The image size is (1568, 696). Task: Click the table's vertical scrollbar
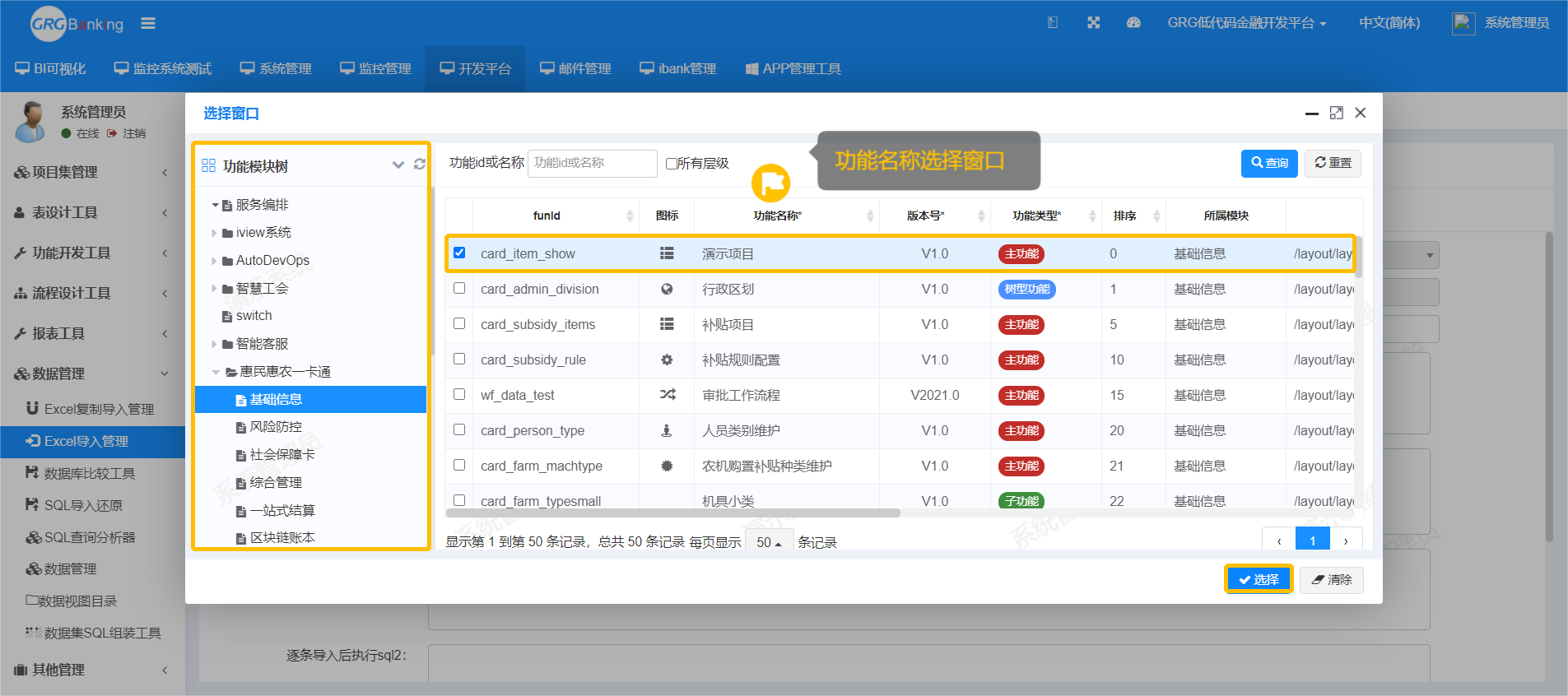click(x=1358, y=258)
